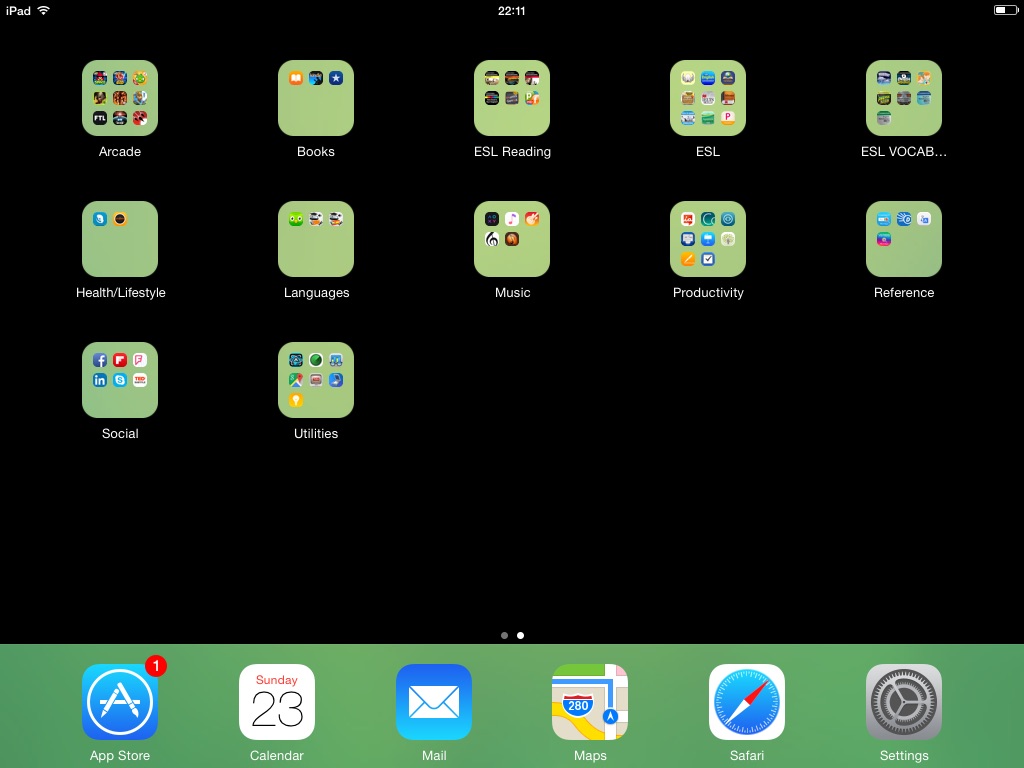This screenshot has width=1024, height=768.
Task: Tap the Wi-Fi status icon
Action: click(x=43, y=10)
